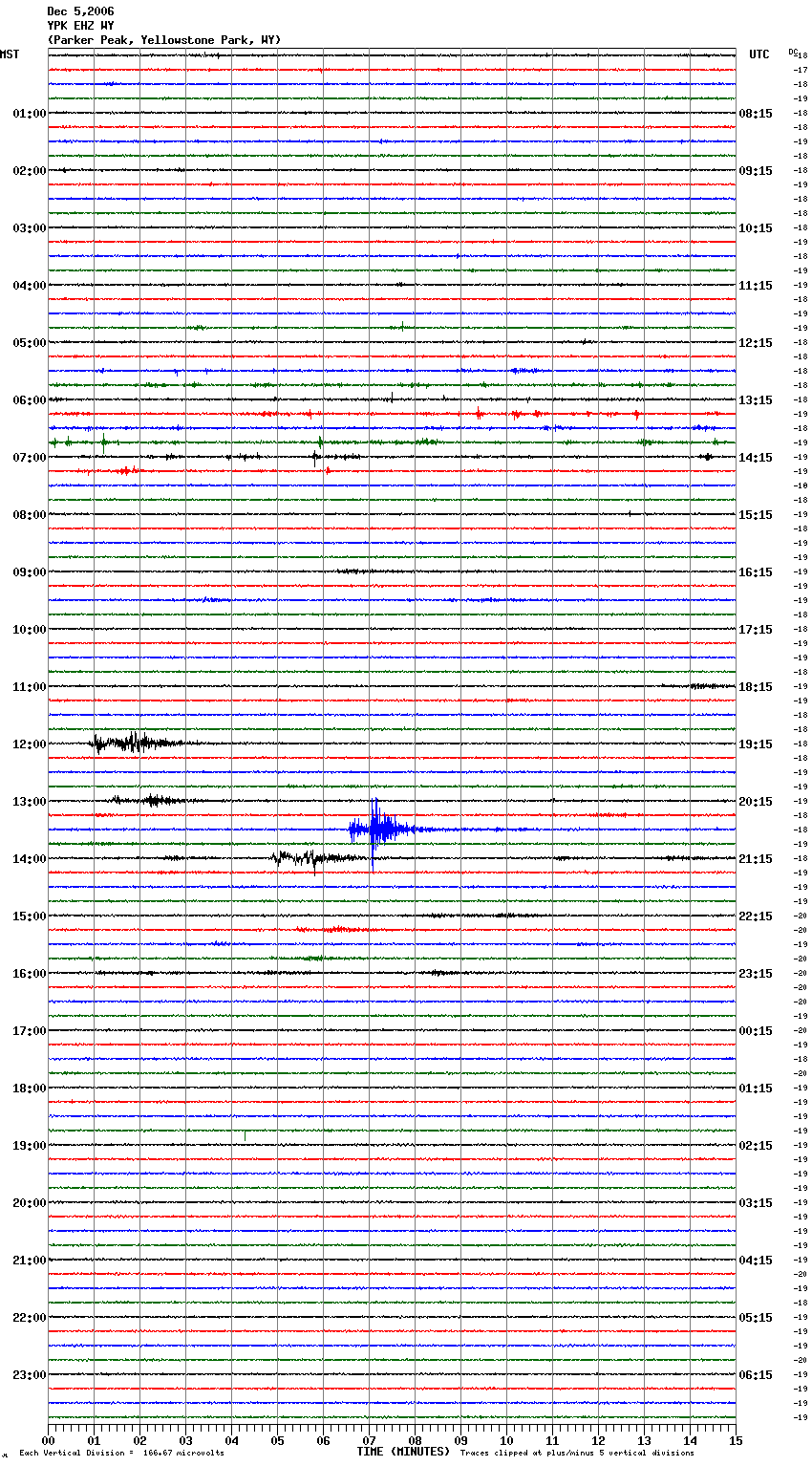Select the 09:00 MST row label
Image resolution: width=812 pixels, height=1466 pixels.
coord(30,572)
